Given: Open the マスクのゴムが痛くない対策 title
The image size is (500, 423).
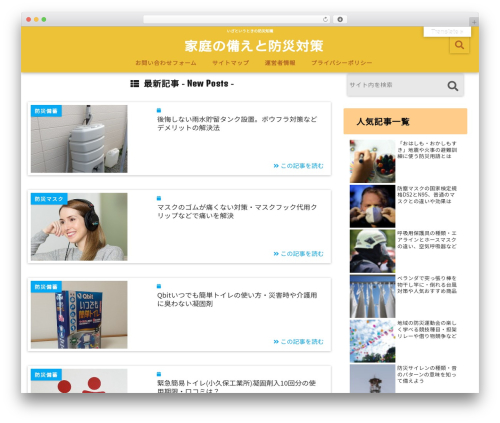Looking at the screenshot, I should pyautogui.click(x=237, y=212).
